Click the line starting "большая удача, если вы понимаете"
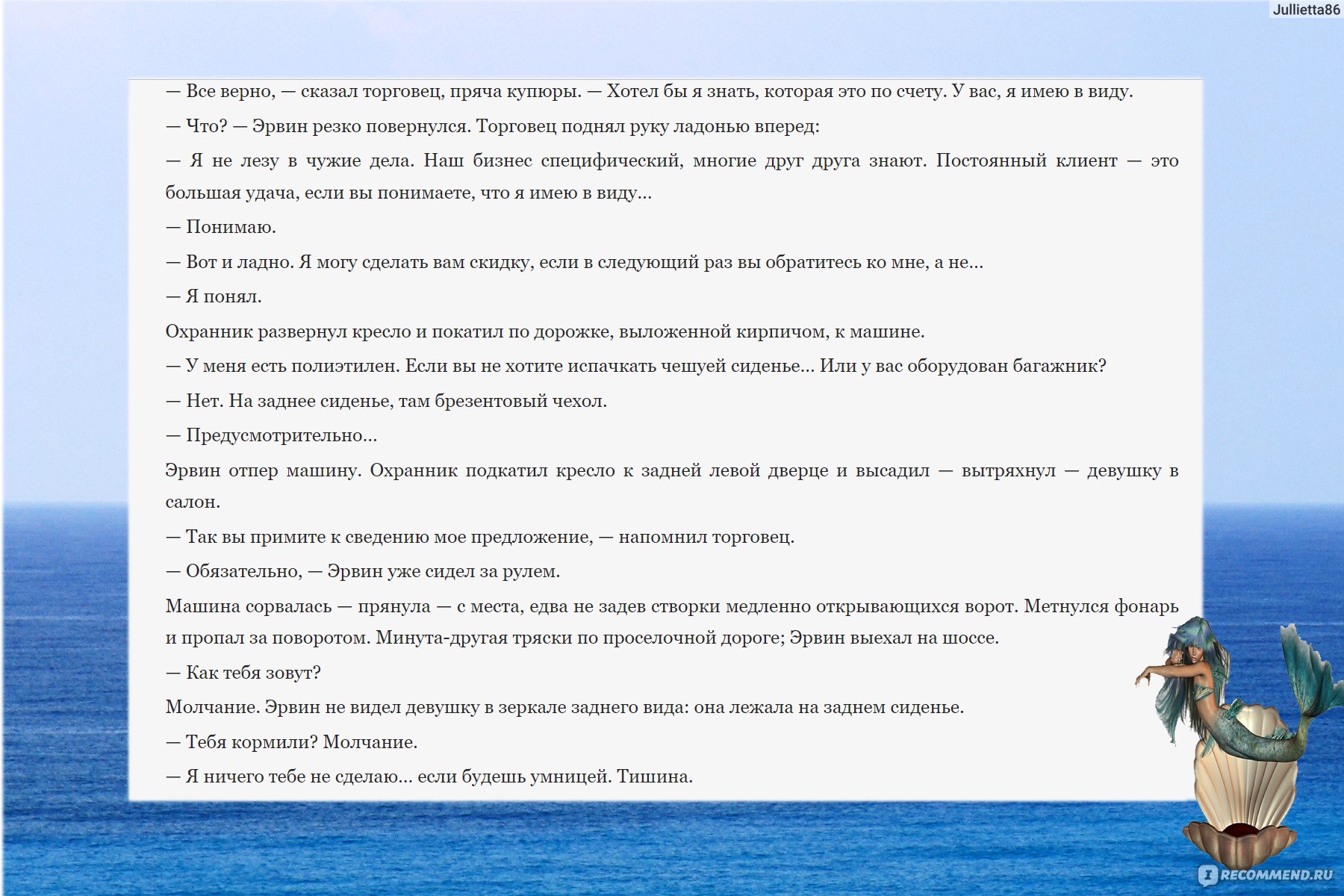1344x896 pixels. [408, 193]
